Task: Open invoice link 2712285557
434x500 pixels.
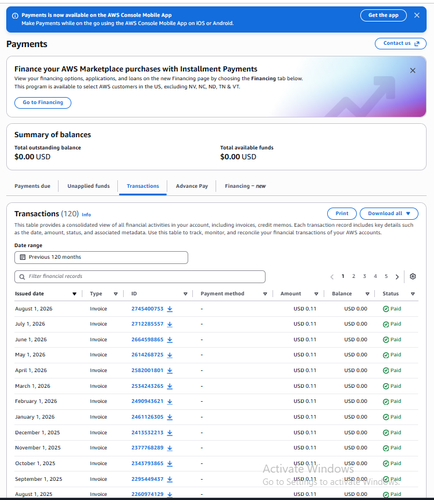Action: click(x=147, y=324)
